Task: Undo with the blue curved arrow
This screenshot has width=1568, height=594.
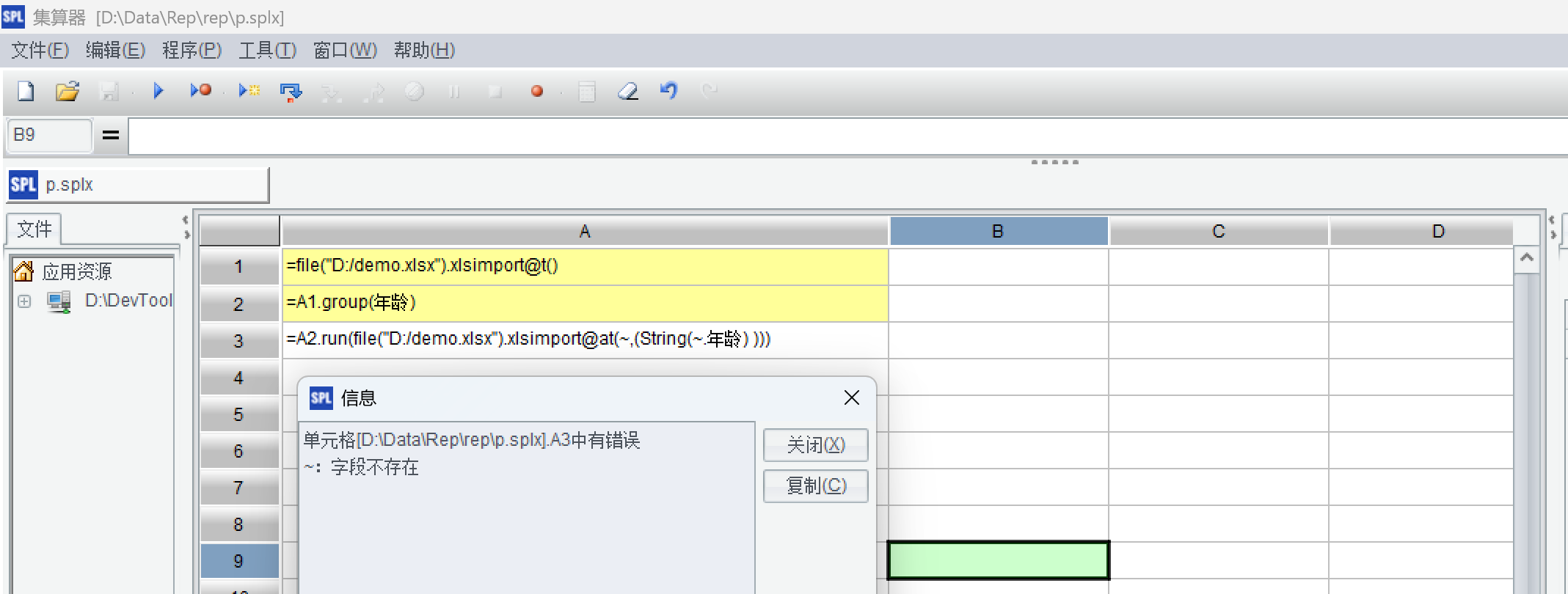Action: click(668, 91)
